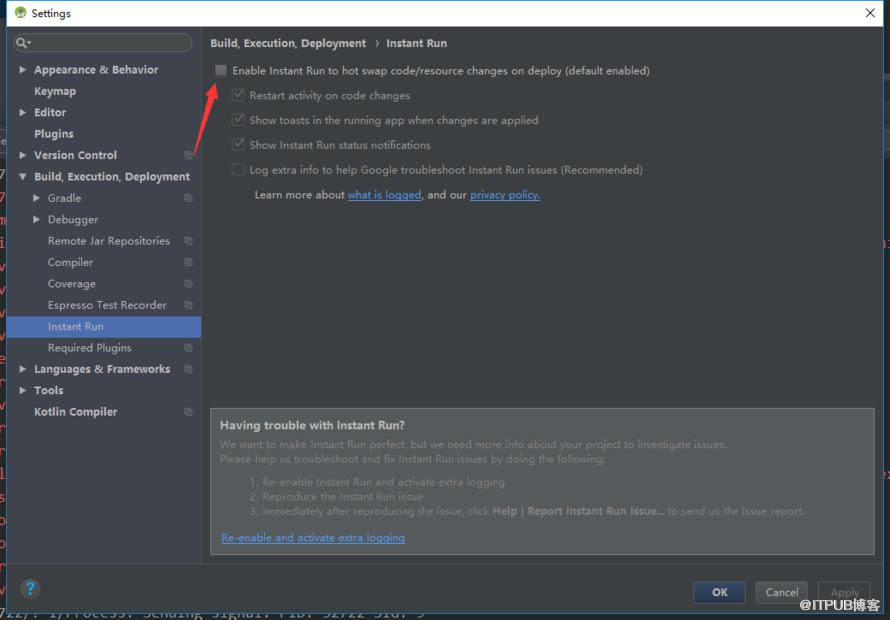The height and width of the screenshot is (620, 890).
Task: Click the project-level icon beside Kotlin Compiler
Action: point(188,412)
